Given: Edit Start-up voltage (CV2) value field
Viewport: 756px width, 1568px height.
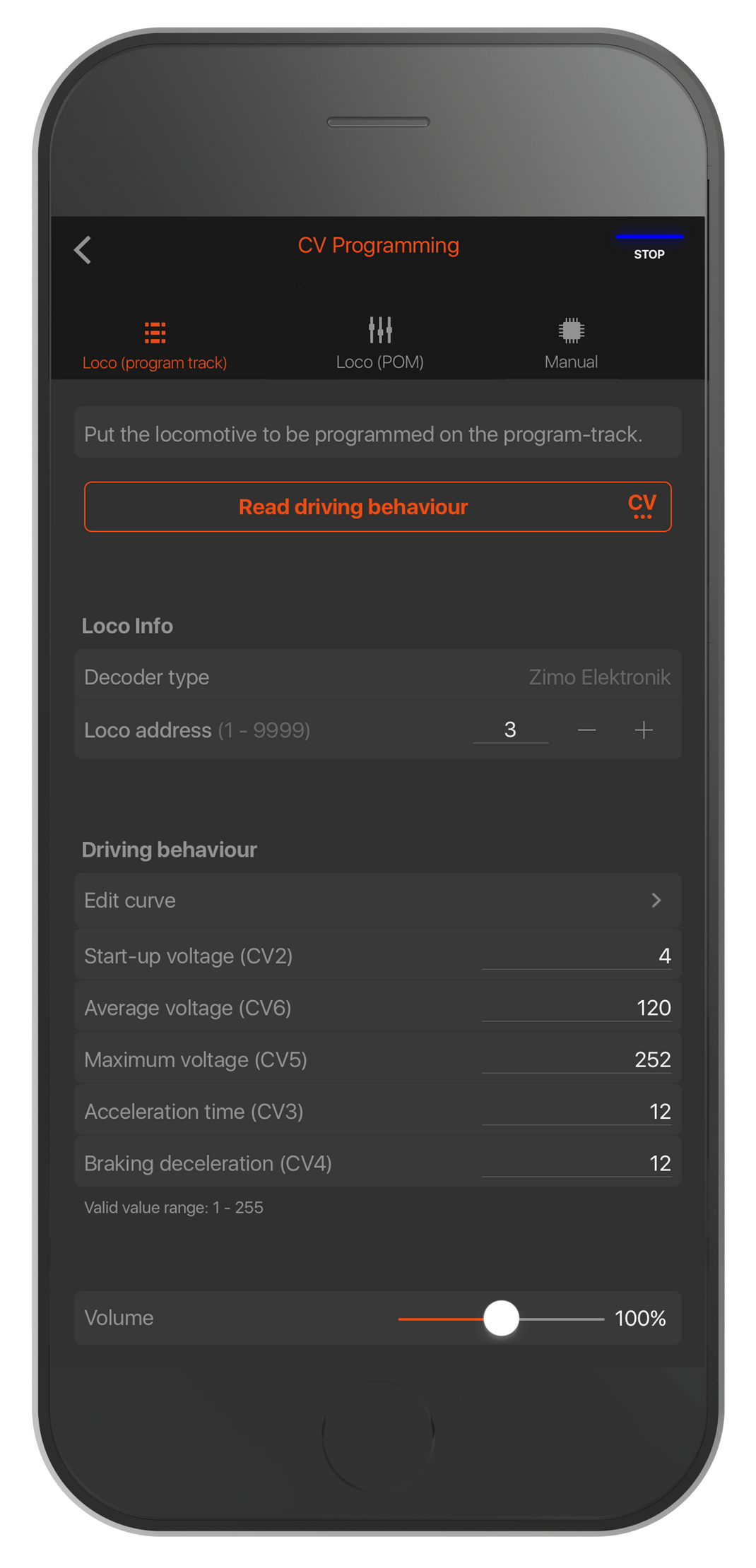Looking at the screenshot, I should [576, 956].
